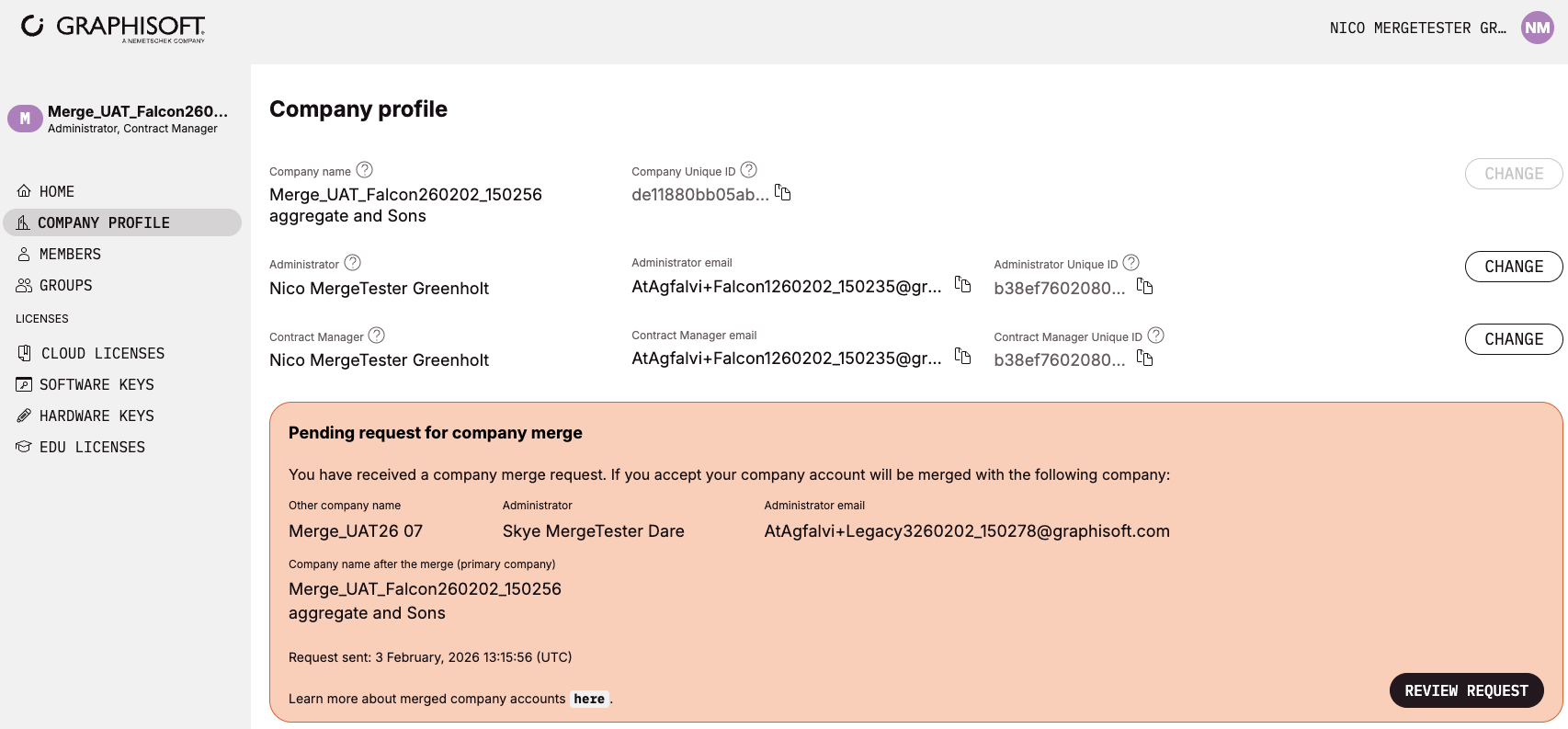Image resolution: width=1568 pixels, height=729 pixels.
Task: Click the Contract Manager Unique ID value
Action: (x=1060, y=360)
